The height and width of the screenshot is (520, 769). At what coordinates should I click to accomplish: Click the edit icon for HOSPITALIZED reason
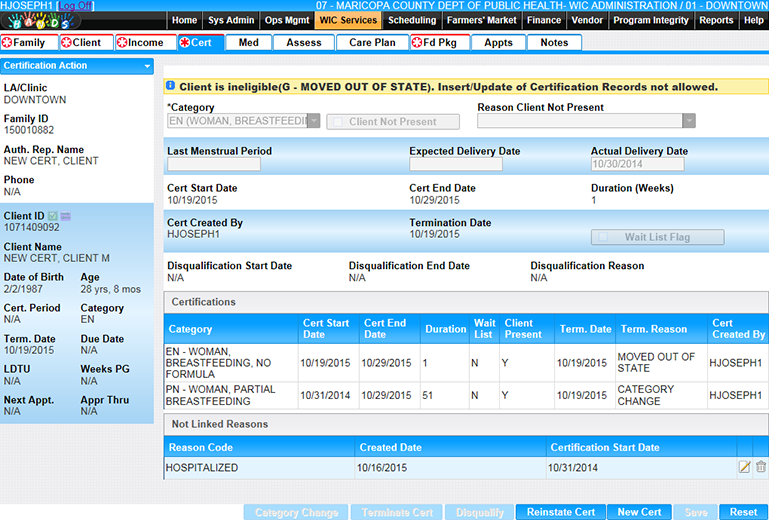744,467
